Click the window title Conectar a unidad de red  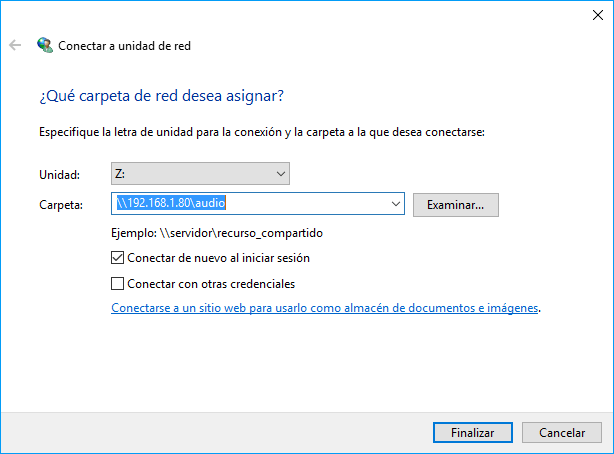[x=124, y=45]
